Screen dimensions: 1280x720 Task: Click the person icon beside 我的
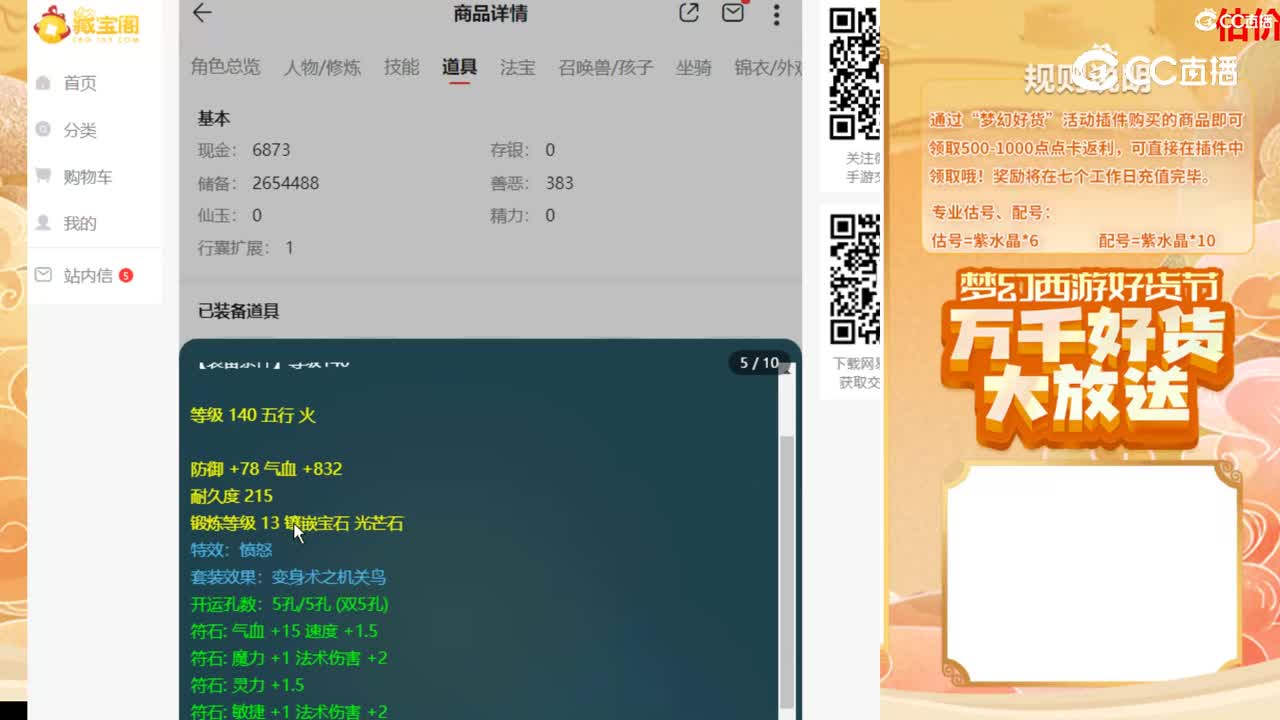point(43,222)
